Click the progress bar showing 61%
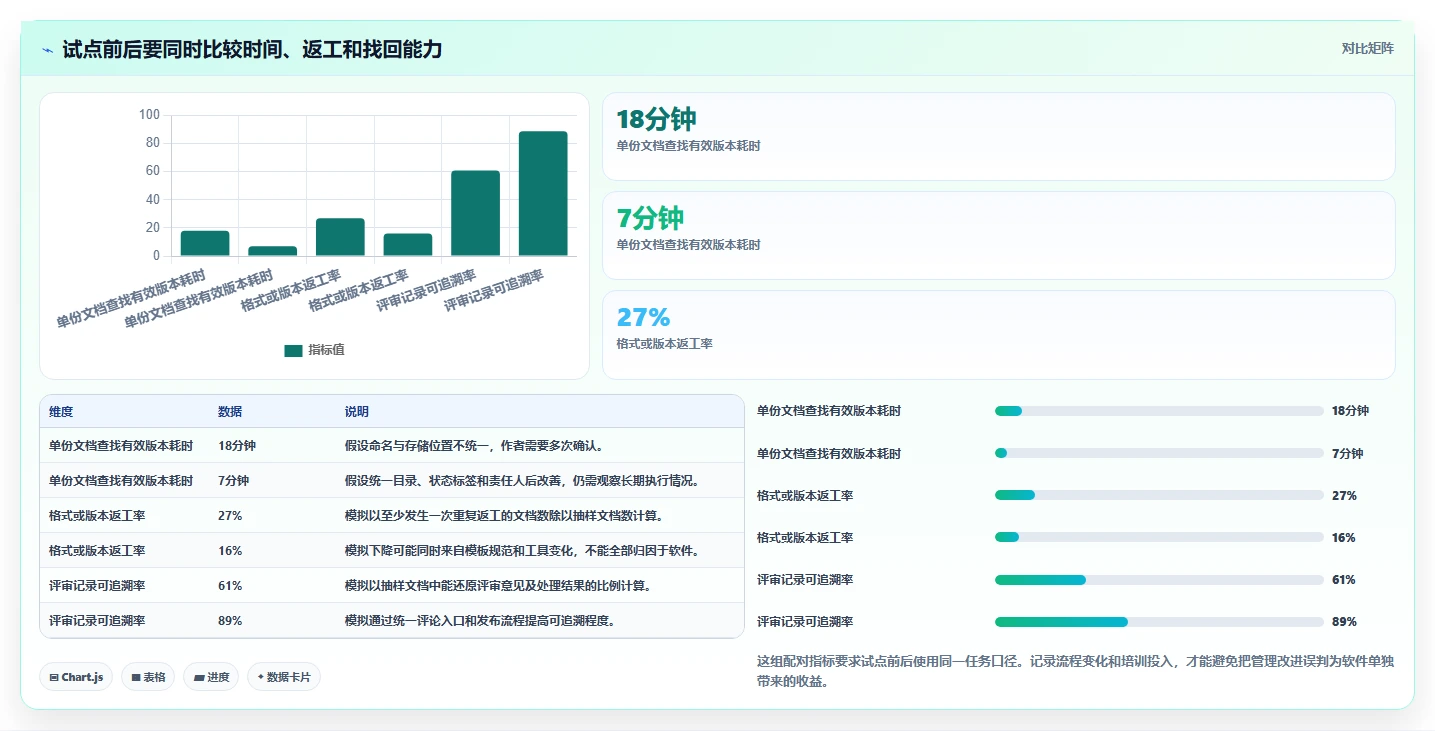Image resolution: width=1435 pixels, height=731 pixels. [x=1159, y=580]
